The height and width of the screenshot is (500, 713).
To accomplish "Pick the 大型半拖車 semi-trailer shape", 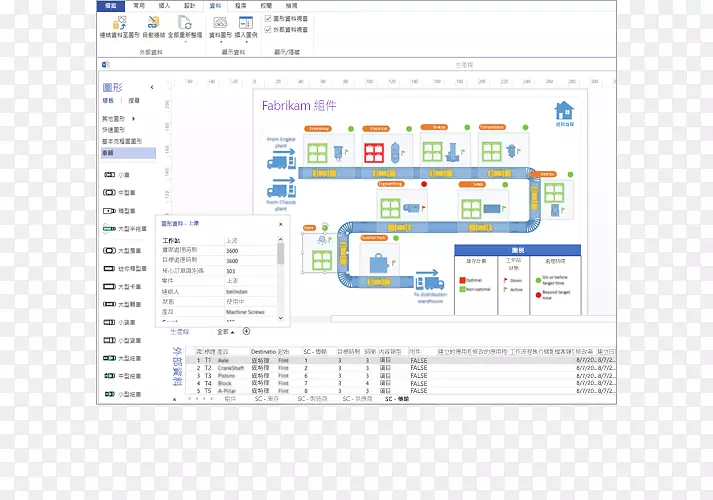I will point(125,229).
